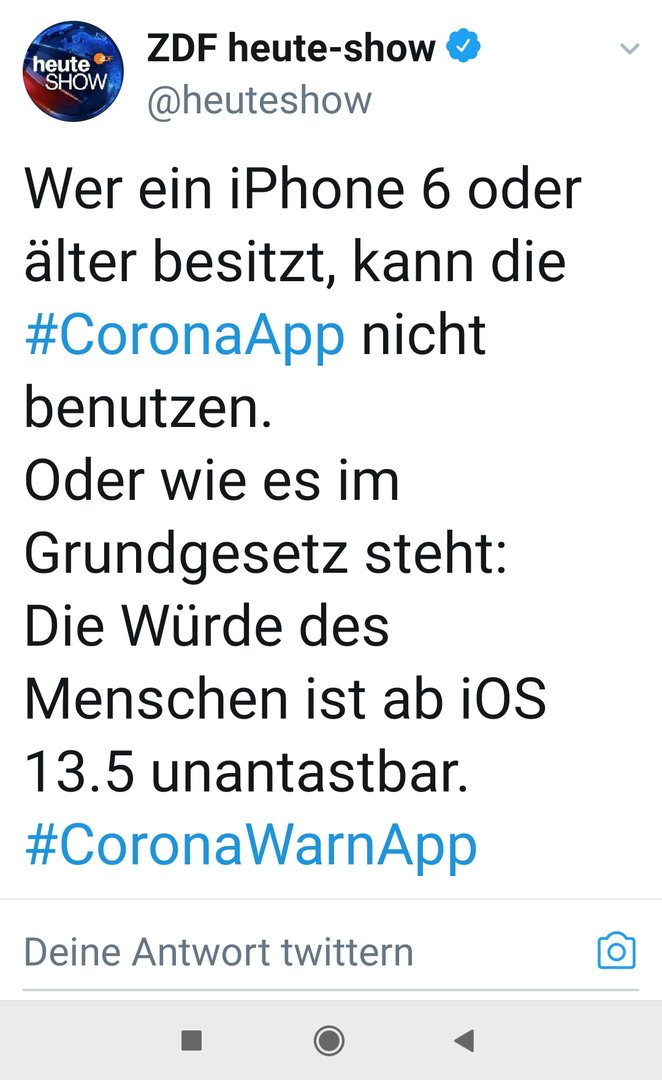The image size is (662, 1080).
Task: Open the #CoronaWarnApp hashtag
Action: coord(251,846)
